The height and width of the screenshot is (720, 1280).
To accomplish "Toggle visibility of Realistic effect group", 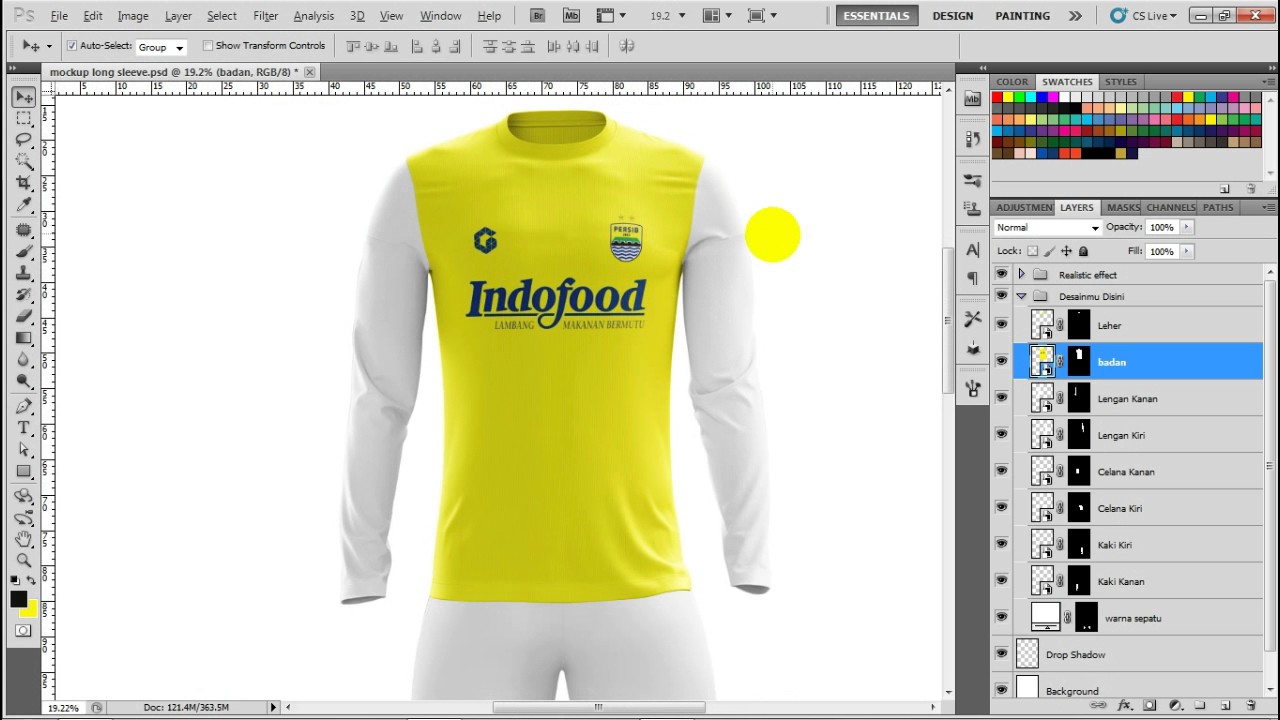I will 1001,274.
